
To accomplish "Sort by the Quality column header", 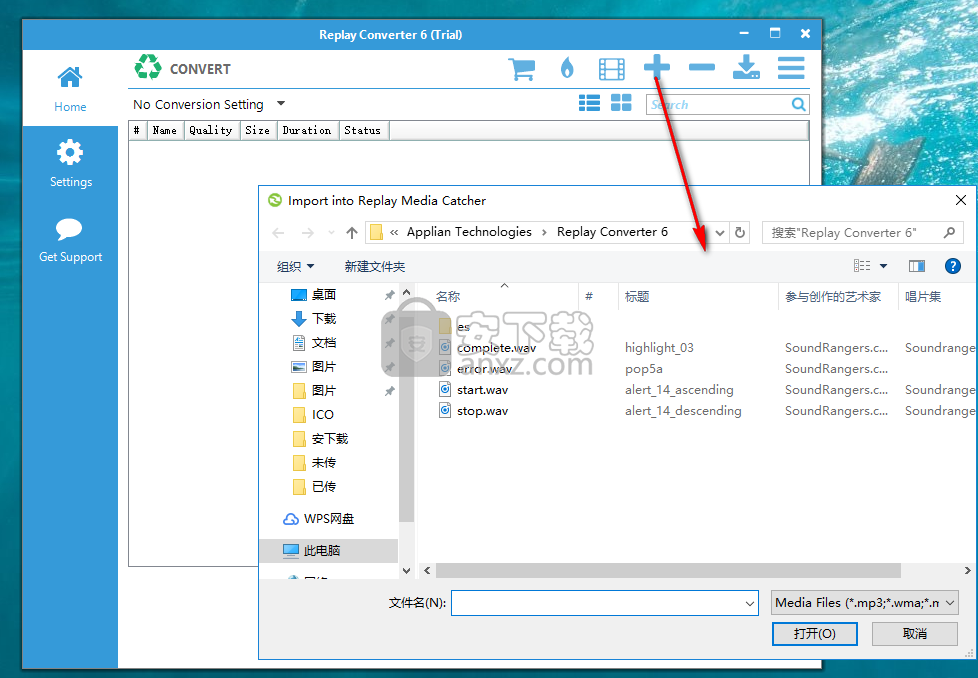I will click(211, 130).
